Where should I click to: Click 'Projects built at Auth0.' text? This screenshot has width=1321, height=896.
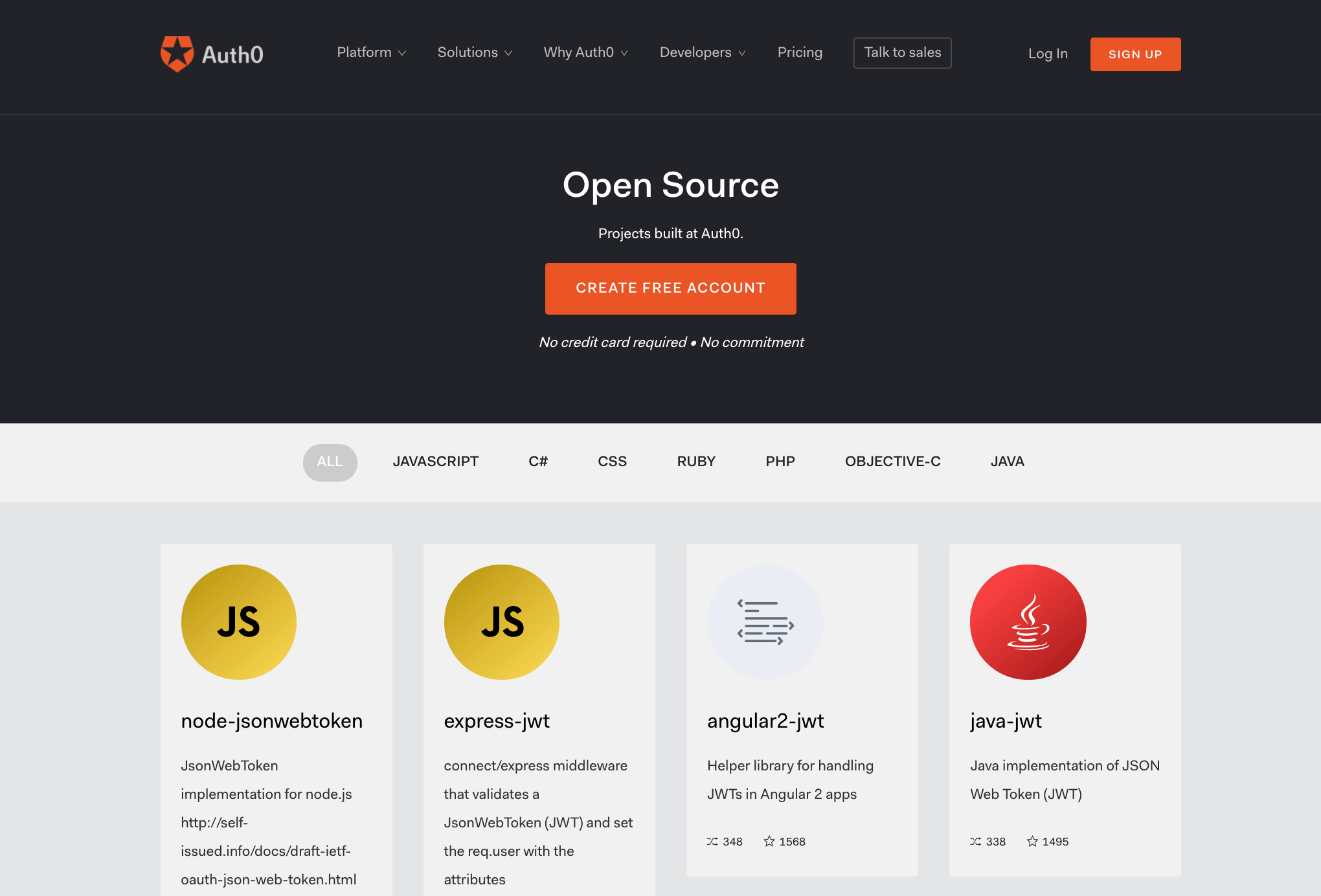click(x=671, y=234)
